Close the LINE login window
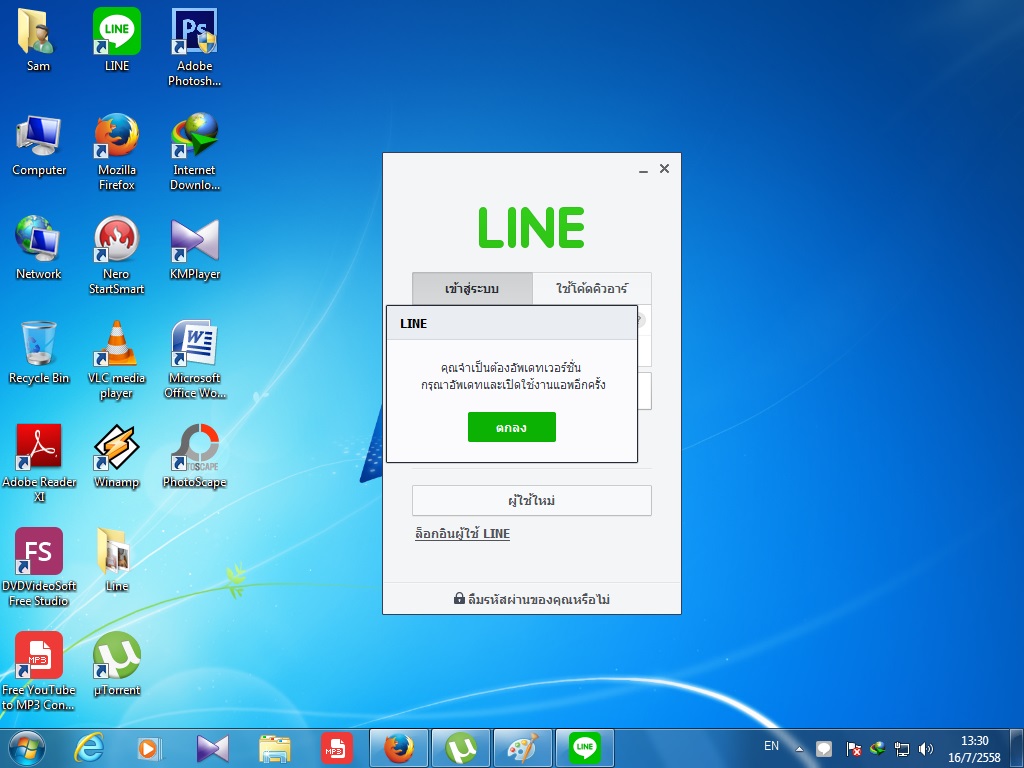The height and width of the screenshot is (768, 1024). (664, 168)
